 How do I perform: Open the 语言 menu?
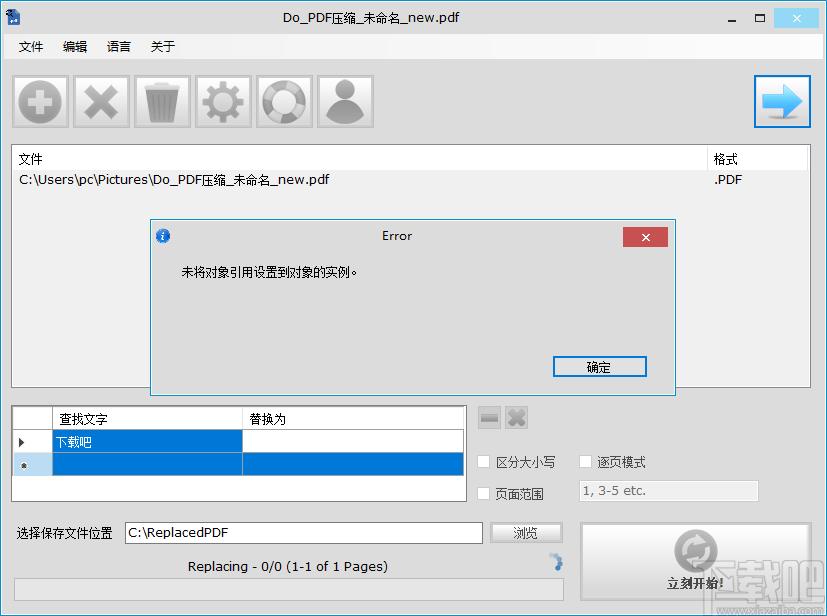[119, 46]
